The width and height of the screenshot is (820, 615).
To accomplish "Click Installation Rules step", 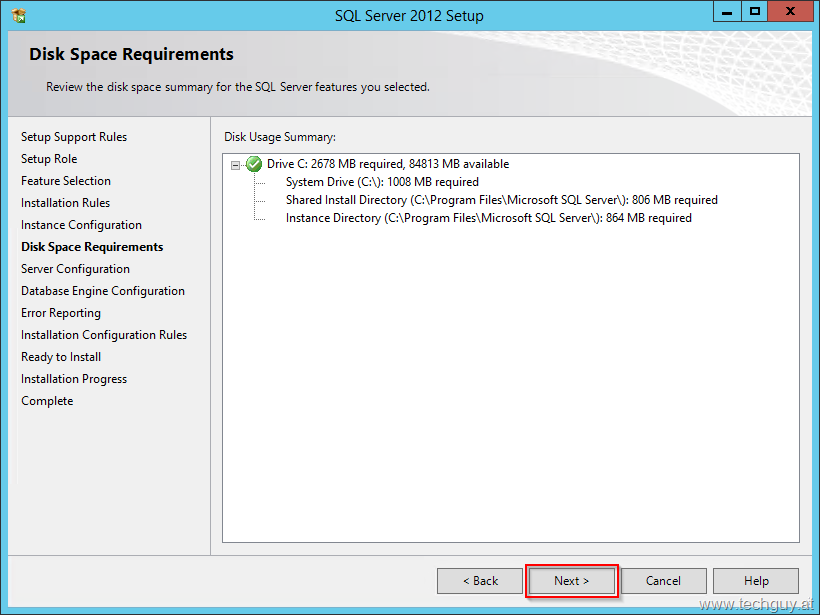I will [x=65, y=203].
